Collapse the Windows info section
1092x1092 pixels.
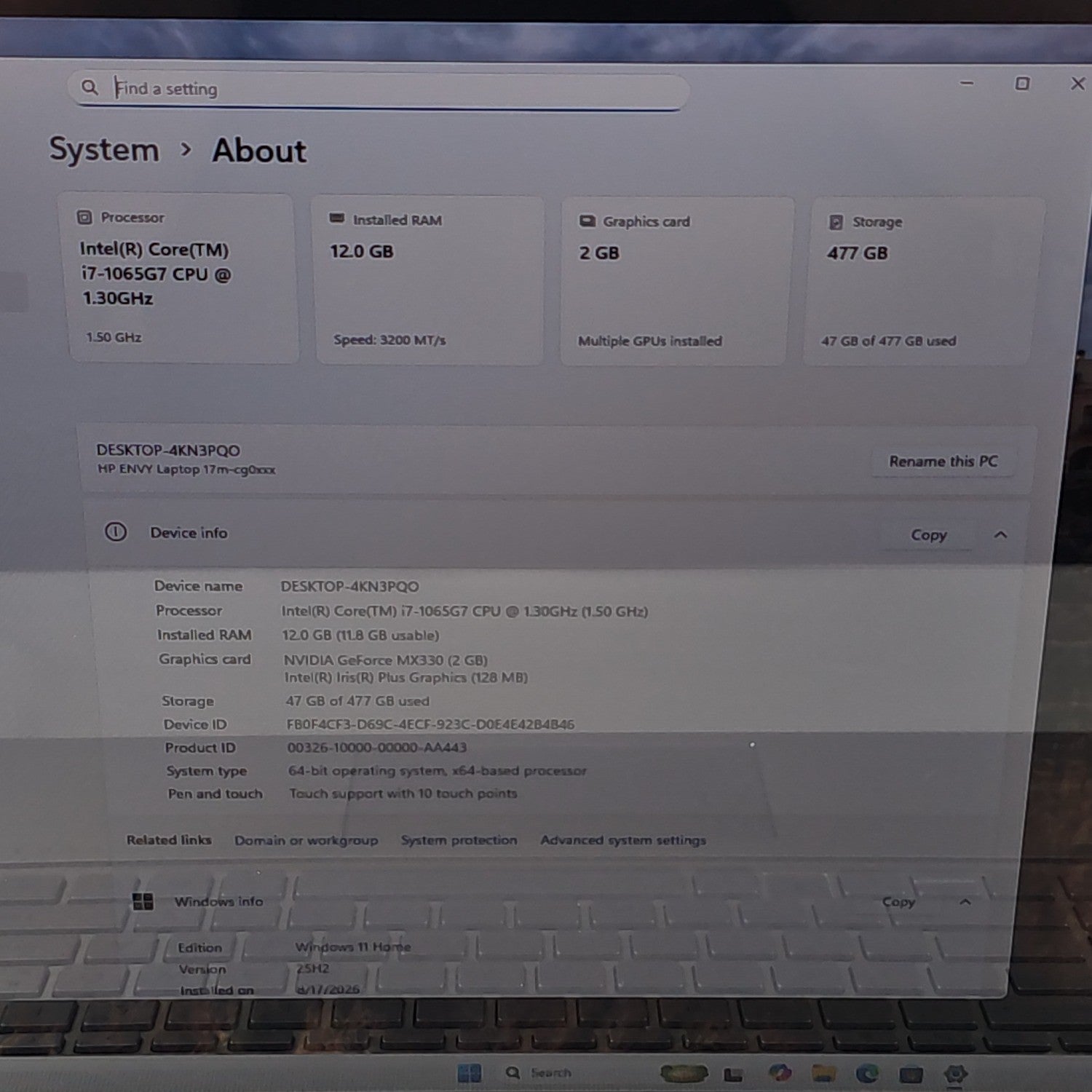pos(965,902)
